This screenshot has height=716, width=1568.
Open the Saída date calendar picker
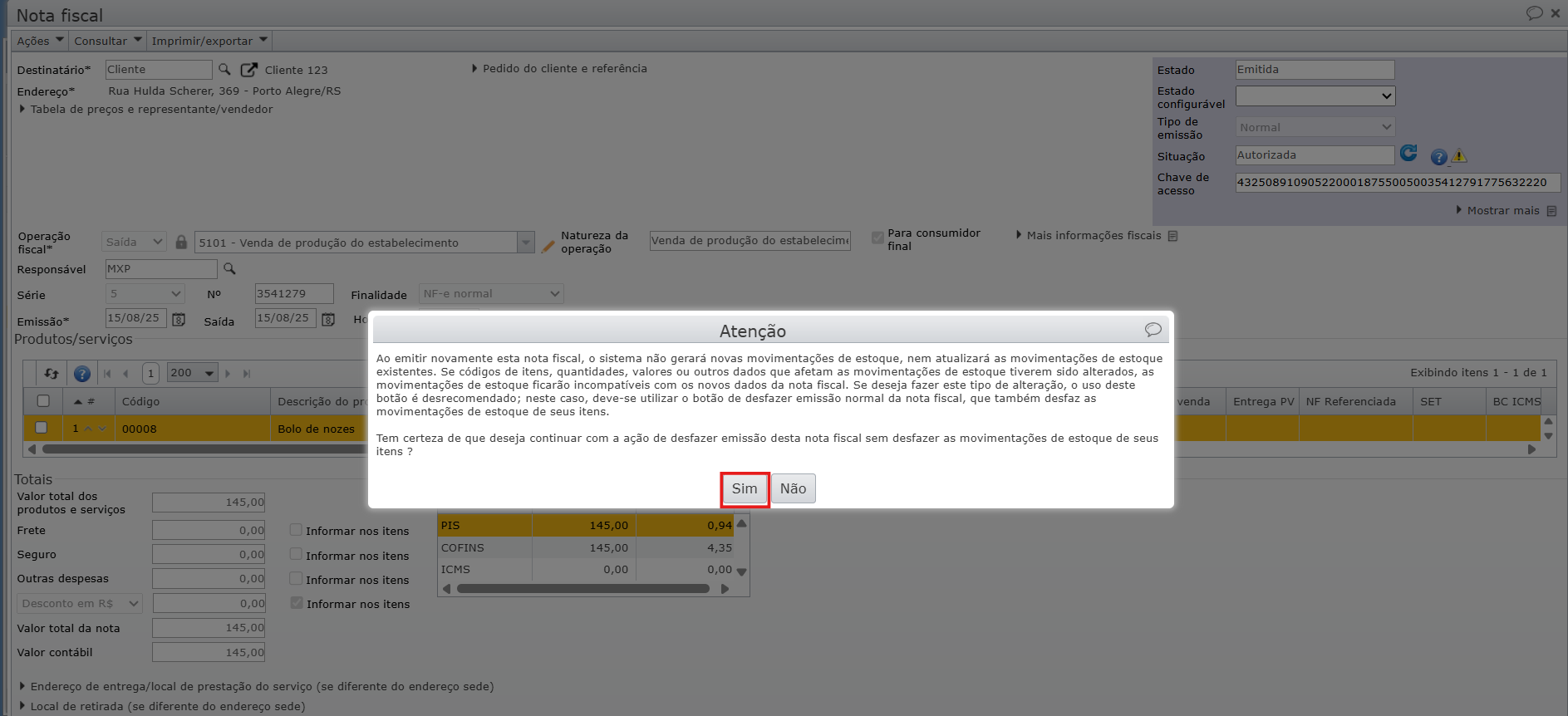pyautogui.click(x=328, y=319)
